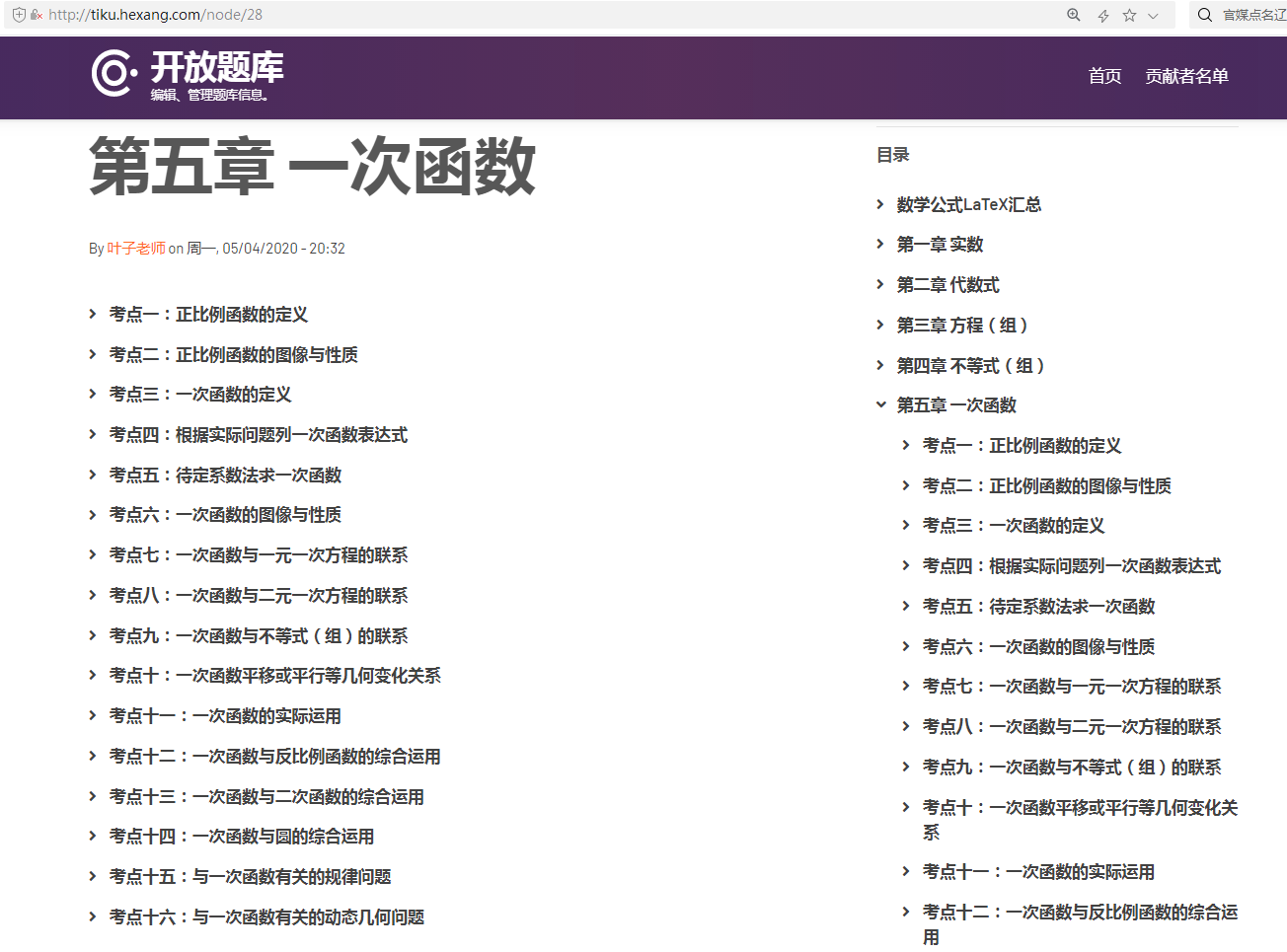Click the 官媒点名 search suggestion text
This screenshot has height=952, width=1287.
1254,15
